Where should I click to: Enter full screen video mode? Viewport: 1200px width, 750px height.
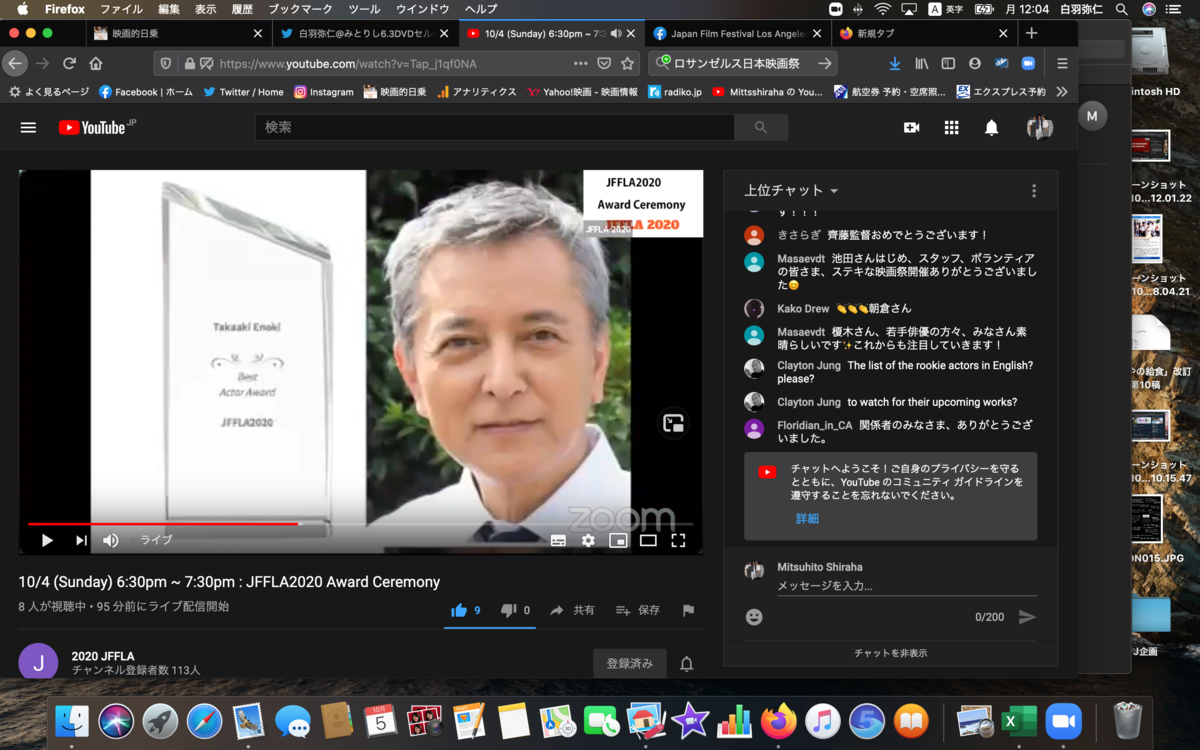(x=678, y=541)
